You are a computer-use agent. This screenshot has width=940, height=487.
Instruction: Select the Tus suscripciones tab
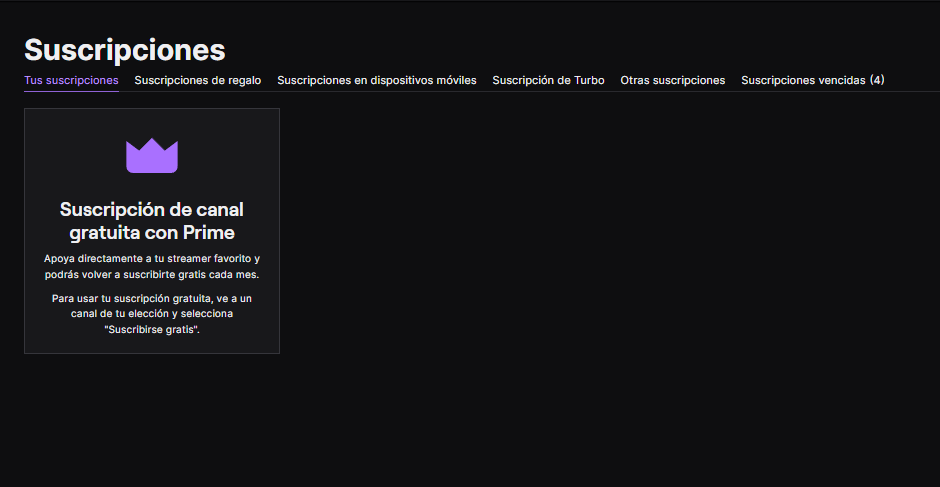[71, 80]
